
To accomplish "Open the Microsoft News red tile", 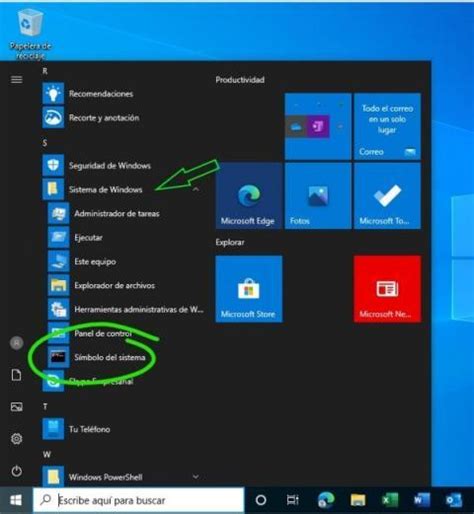I will tap(387, 289).
